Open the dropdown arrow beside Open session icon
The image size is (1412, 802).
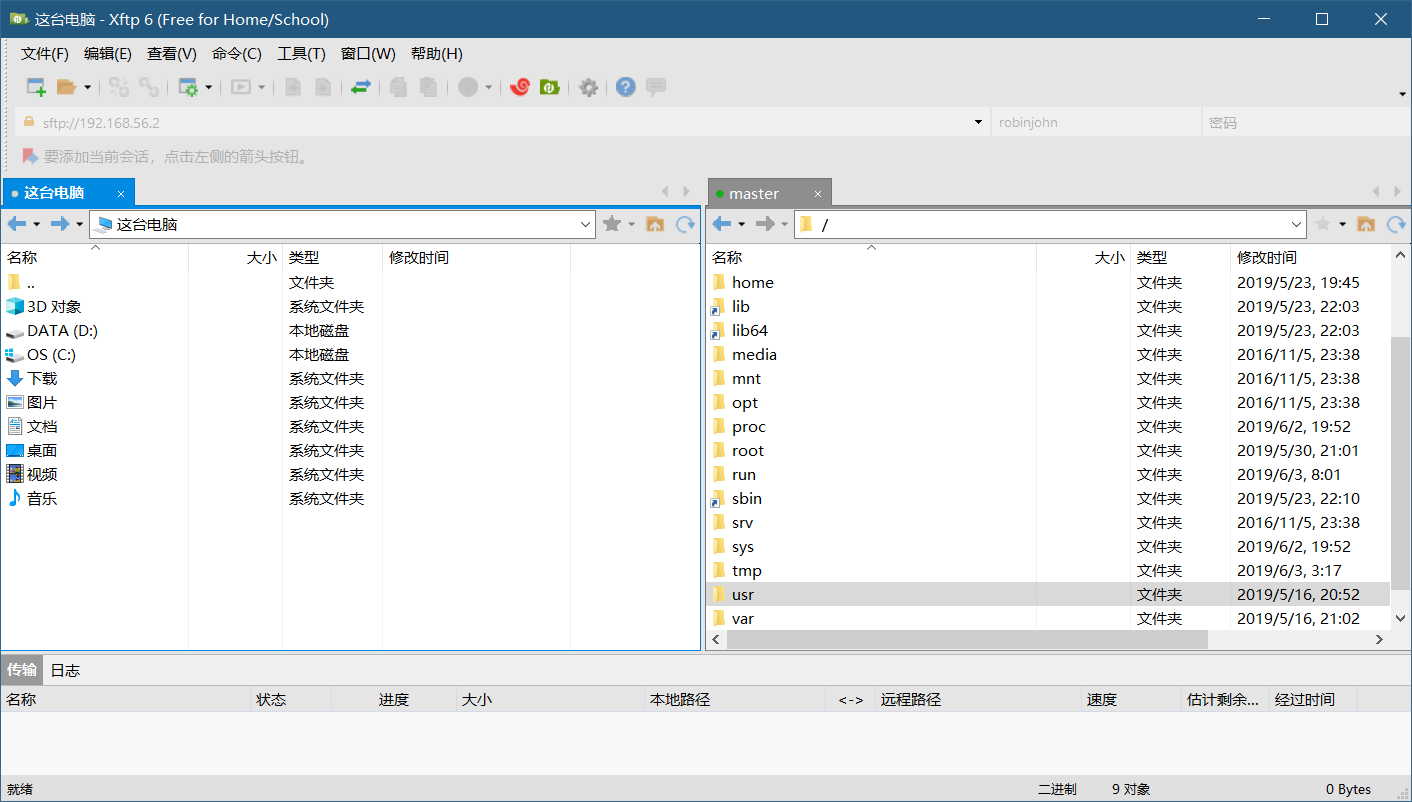click(x=87, y=87)
